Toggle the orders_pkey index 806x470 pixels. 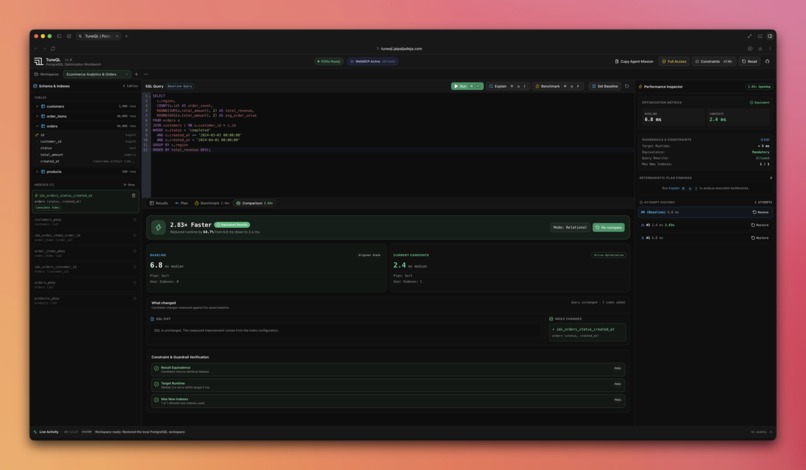click(x=135, y=282)
